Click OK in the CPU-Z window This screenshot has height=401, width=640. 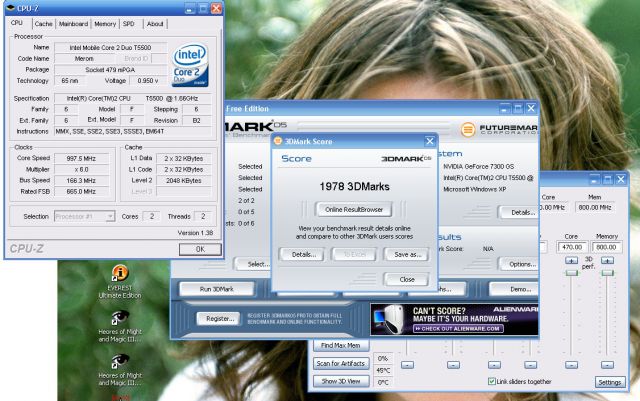pyautogui.click(x=200, y=249)
